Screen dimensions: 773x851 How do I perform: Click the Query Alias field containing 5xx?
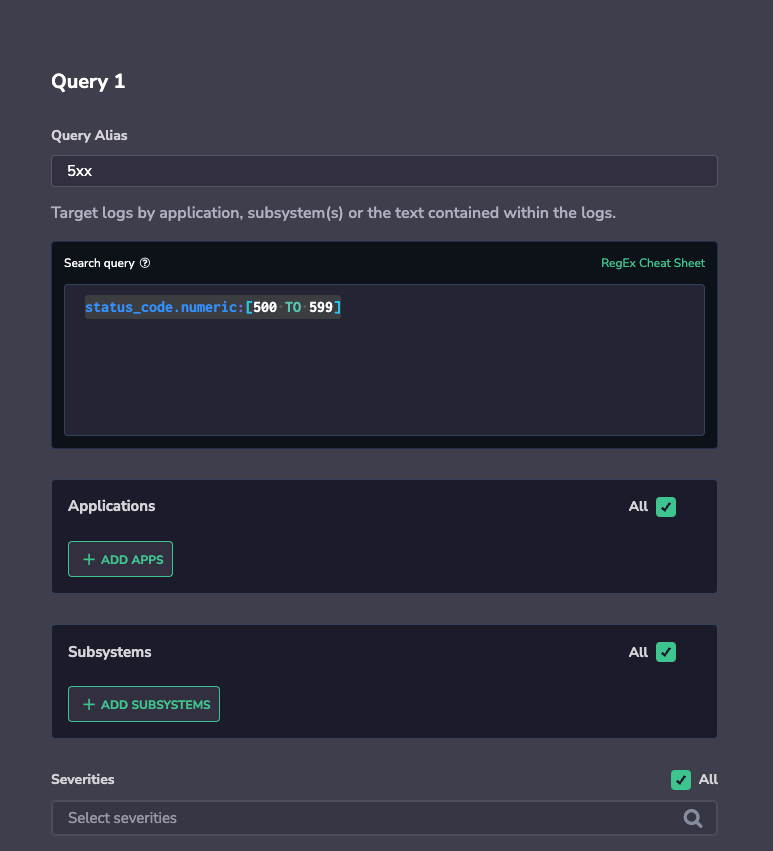pos(384,171)
